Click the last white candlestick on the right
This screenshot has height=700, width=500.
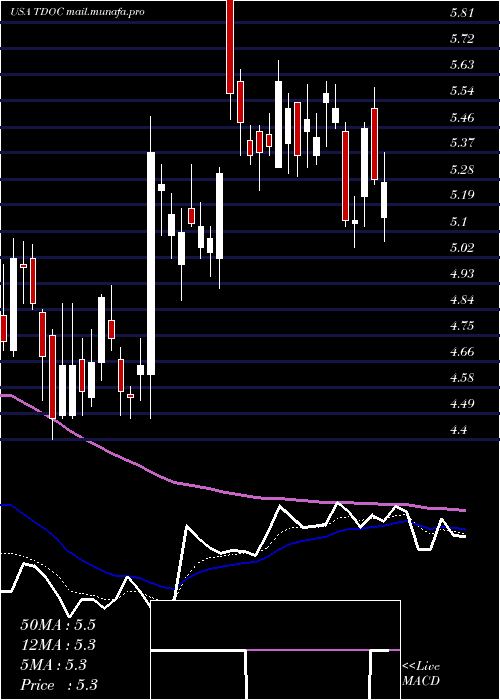coord(384,200)
